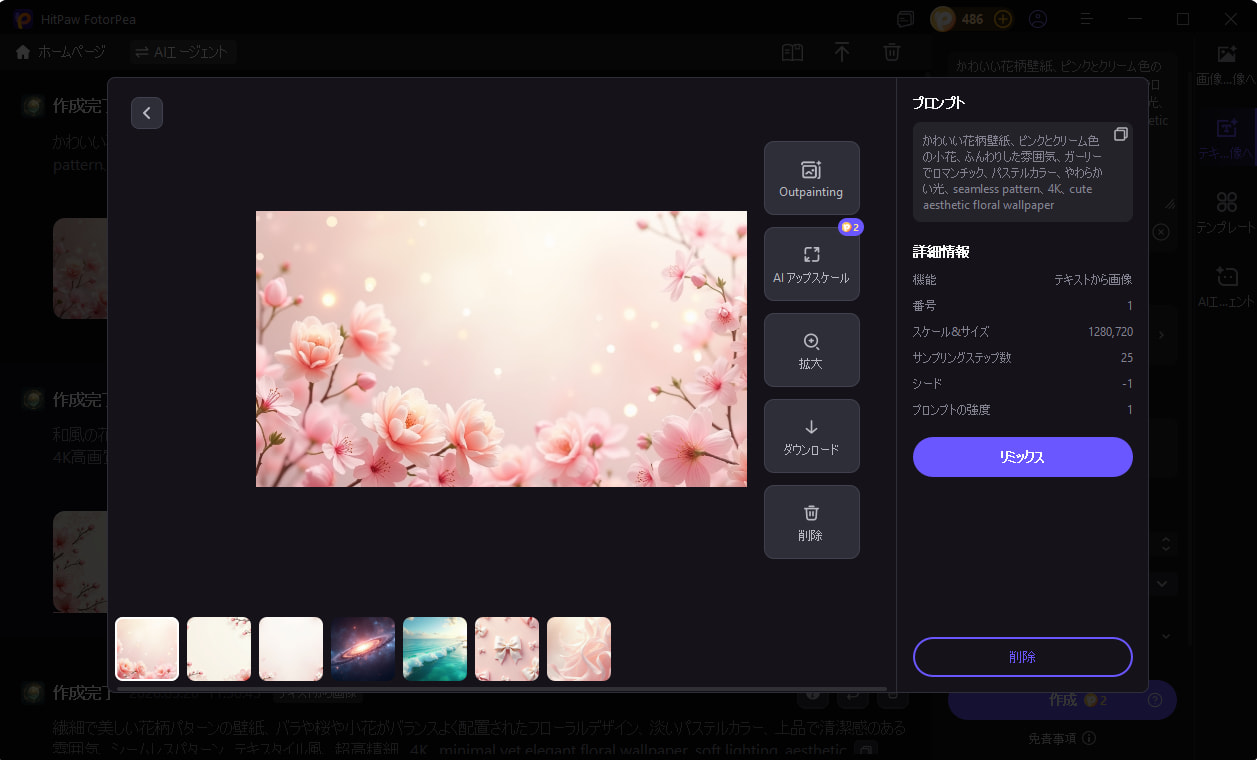
Task: Go back using the arrow in the preview dialog
Action: tap(147, 113)
